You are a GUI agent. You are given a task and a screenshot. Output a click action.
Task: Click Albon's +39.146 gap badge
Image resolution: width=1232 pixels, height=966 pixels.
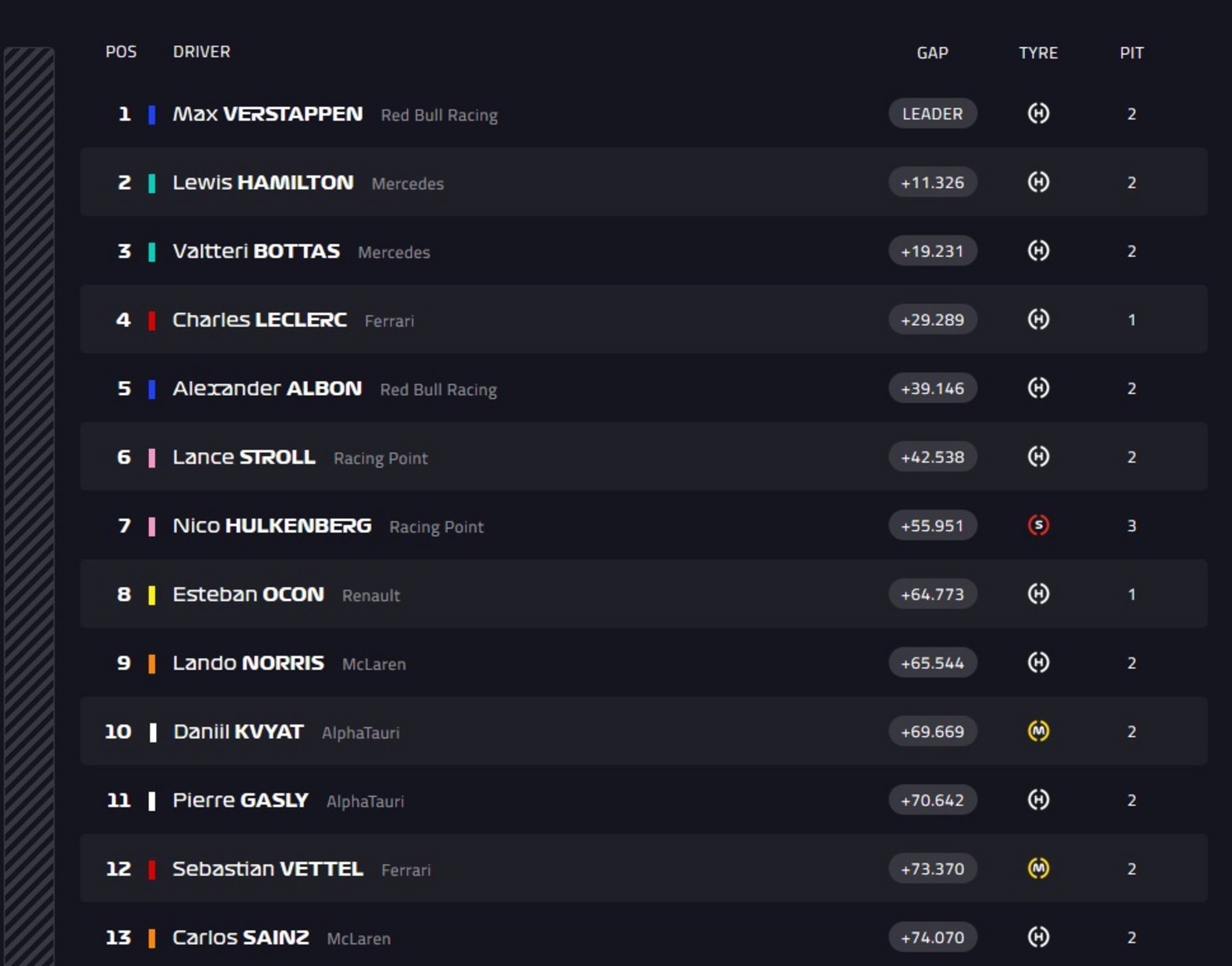932,388
